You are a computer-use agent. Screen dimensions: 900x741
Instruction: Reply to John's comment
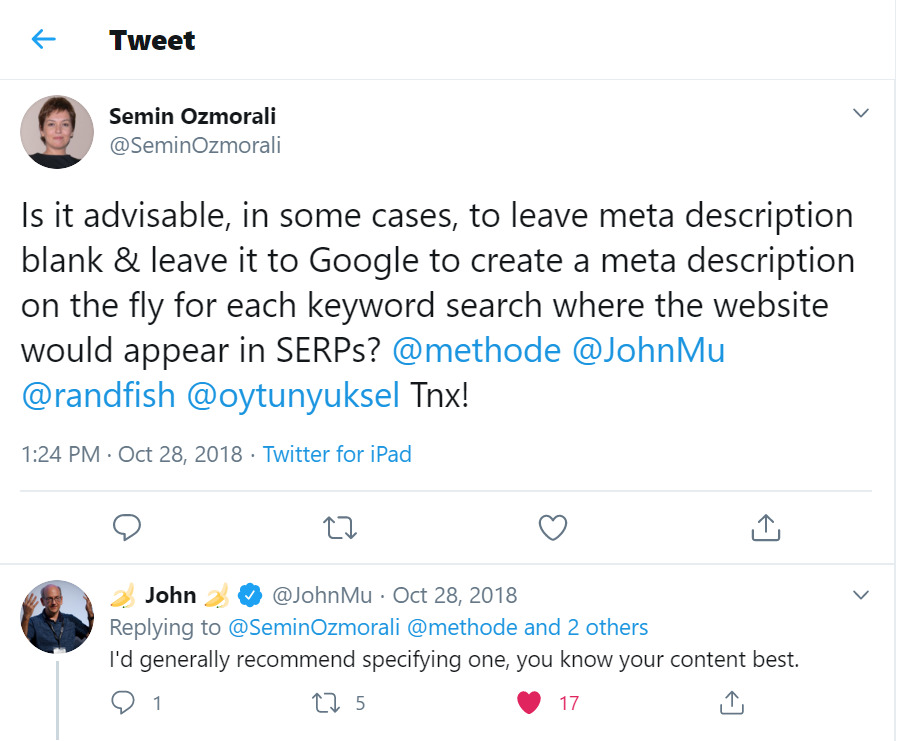[x=122, y=702]
